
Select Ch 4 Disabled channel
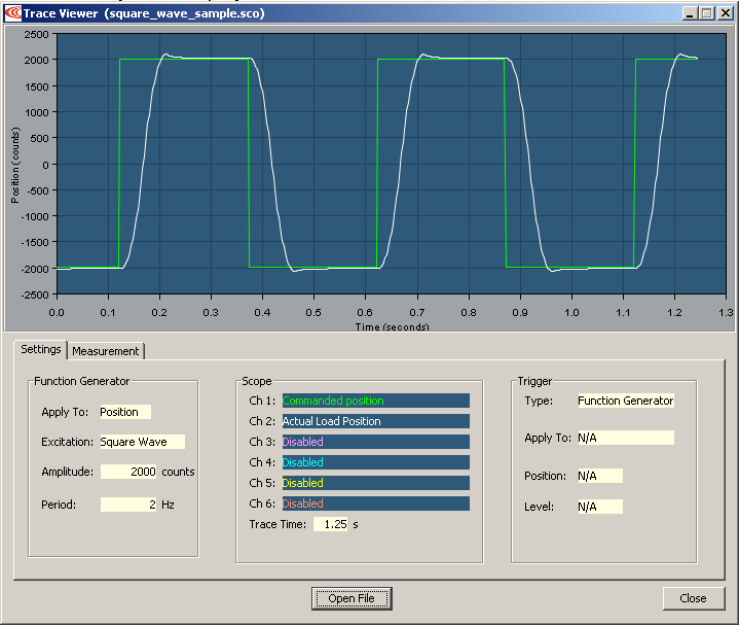pyautogui.click(x=376, y=462)
